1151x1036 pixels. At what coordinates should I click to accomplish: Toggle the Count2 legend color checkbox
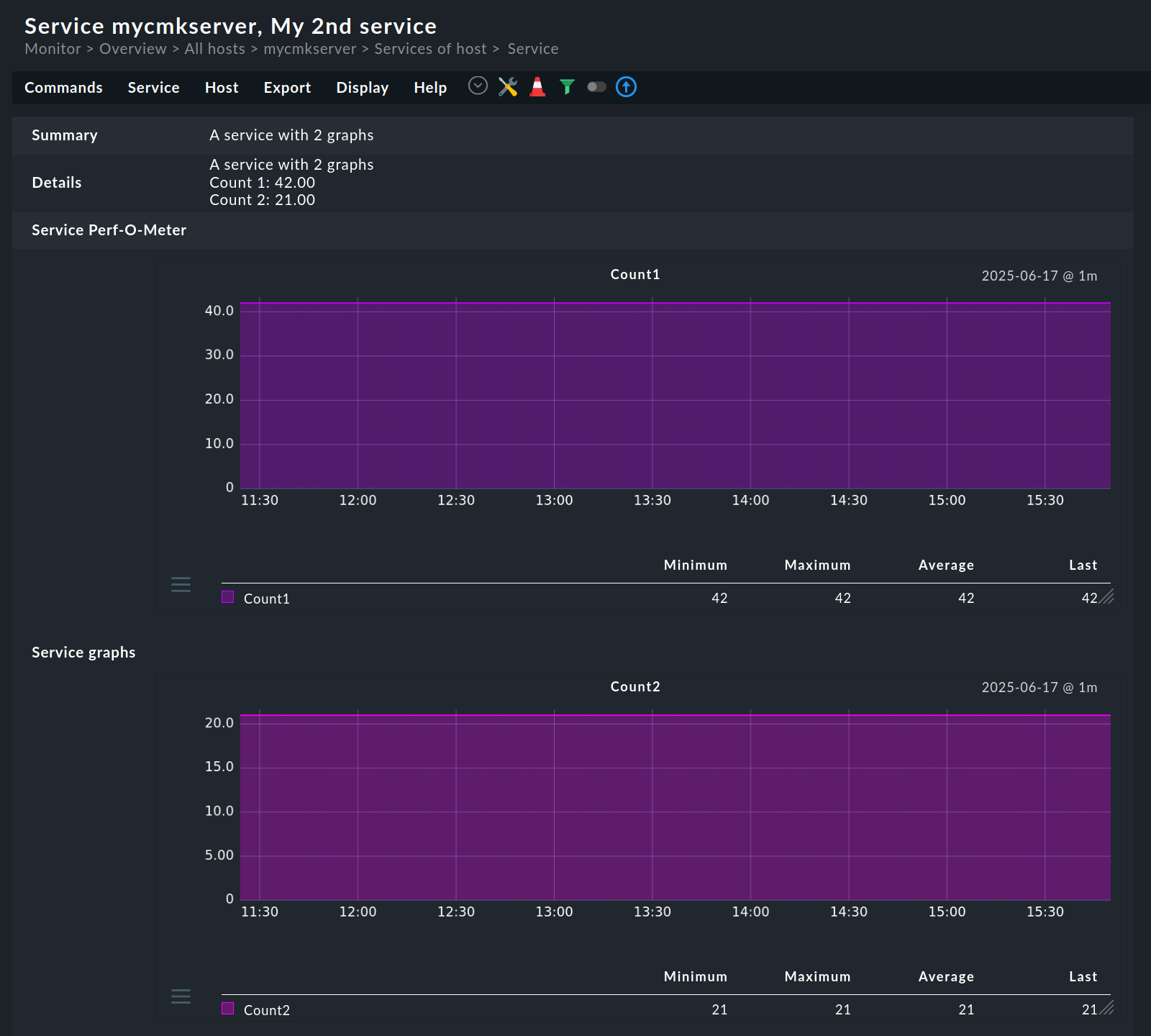[x=228, y=1009]
